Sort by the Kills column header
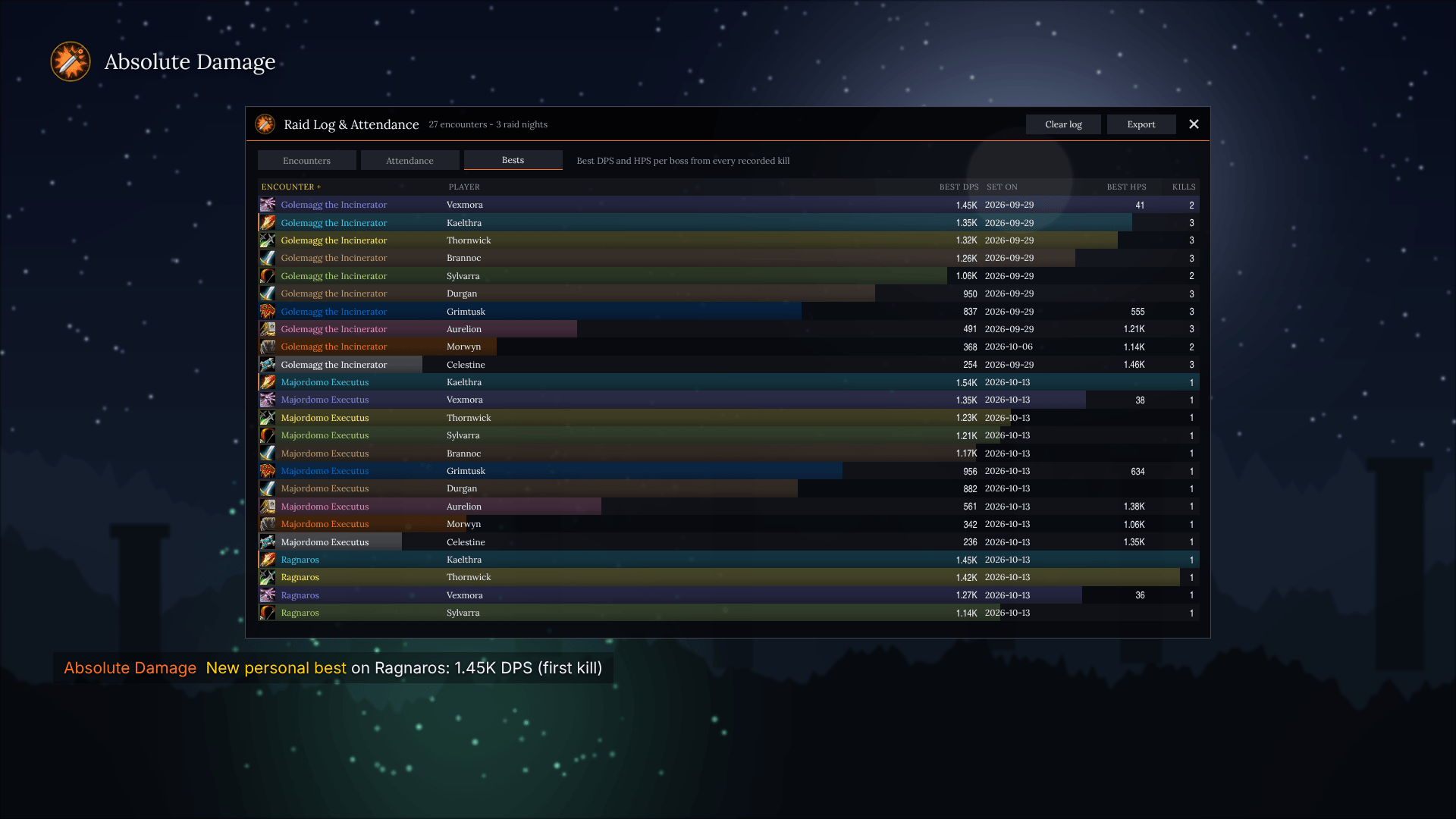 click(x=1184, y=187)
